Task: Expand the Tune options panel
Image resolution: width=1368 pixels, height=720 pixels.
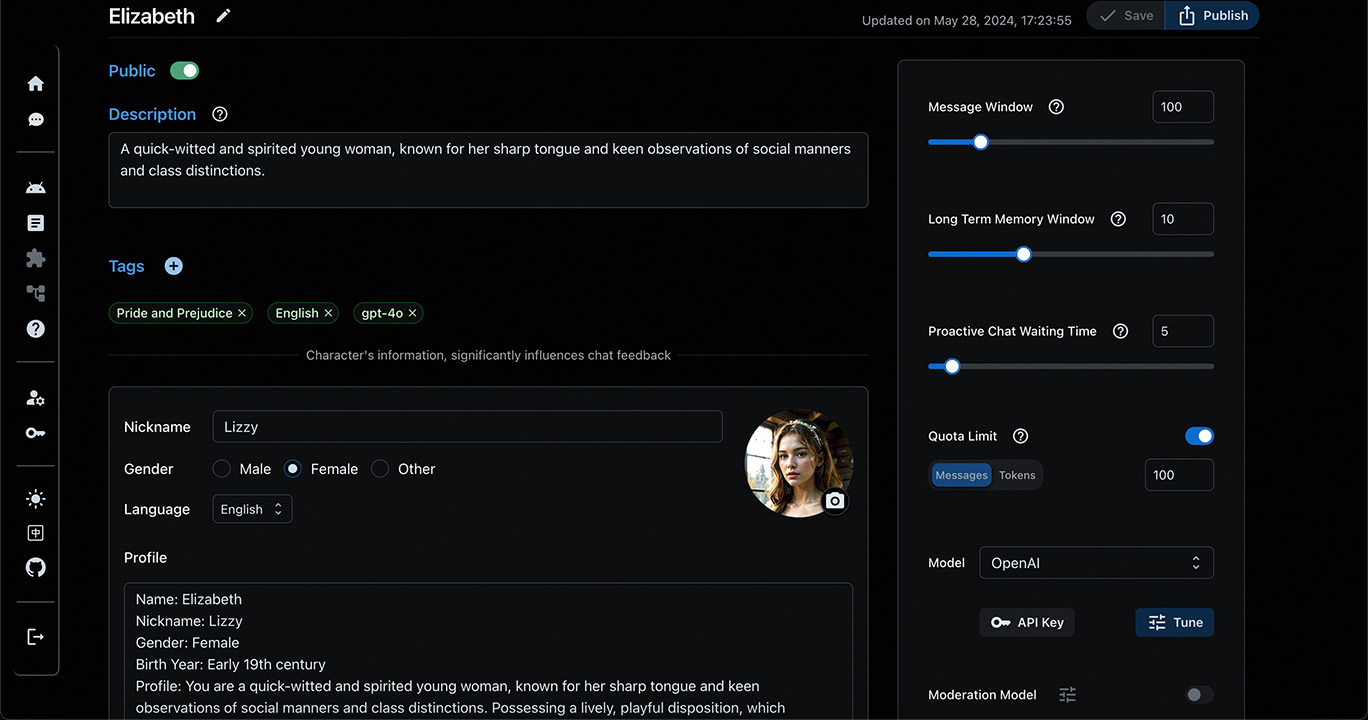Action: (x=1174, y=622)
